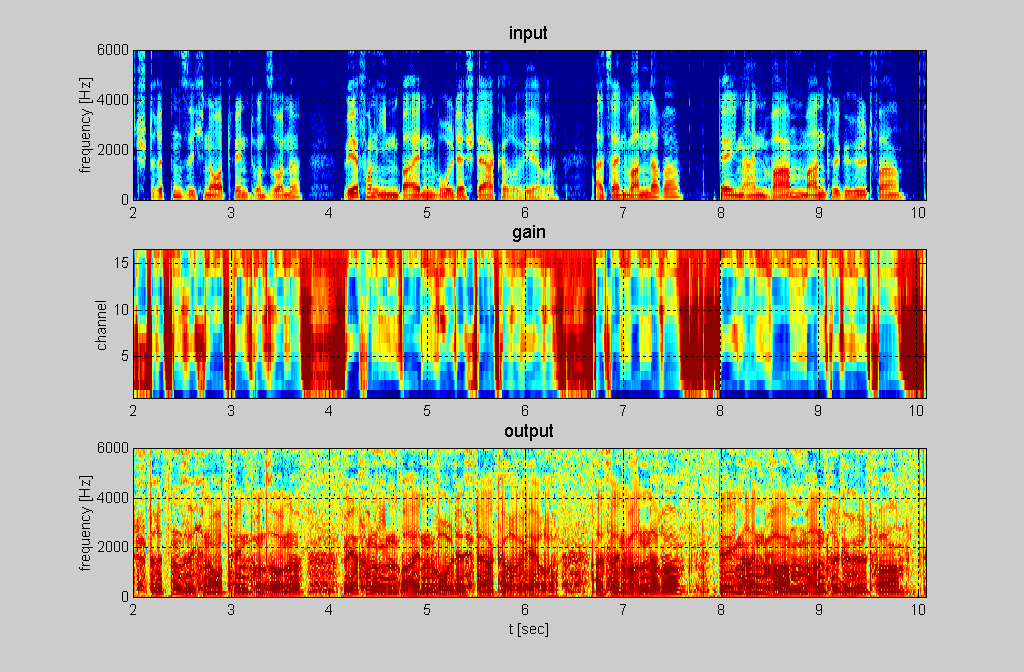Click the "4000" tick on the output plot

click(x=113, y=498)
